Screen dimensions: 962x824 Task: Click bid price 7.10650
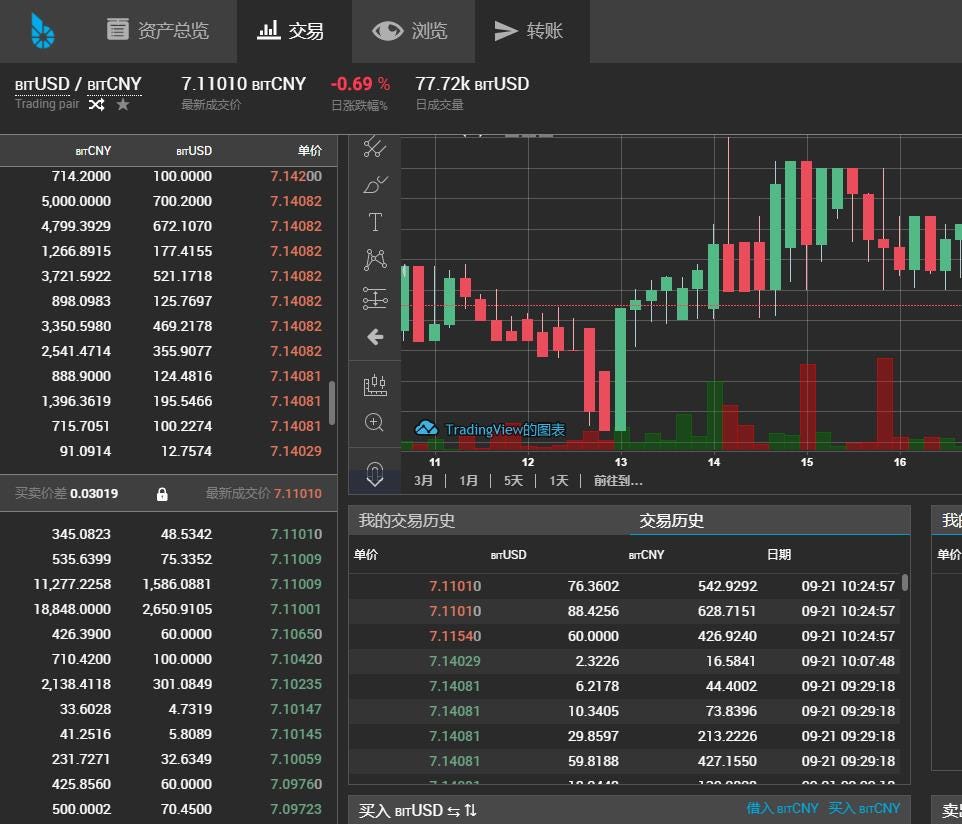click(296, 634)
